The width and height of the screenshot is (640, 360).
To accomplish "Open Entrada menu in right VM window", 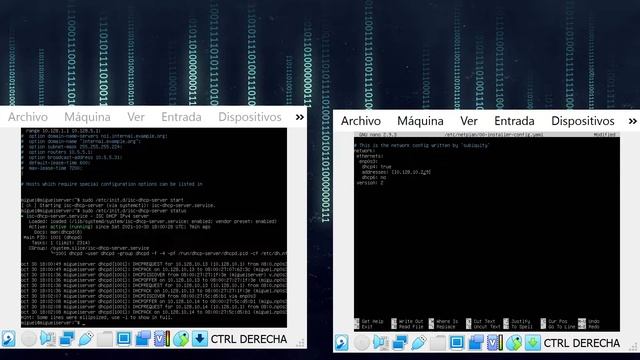I will 514,121.
